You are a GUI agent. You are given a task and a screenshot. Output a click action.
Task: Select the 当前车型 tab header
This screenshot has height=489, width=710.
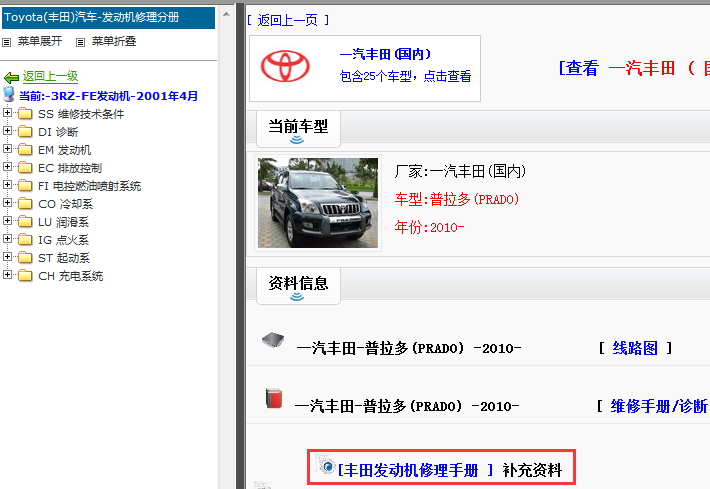point(298,129)
